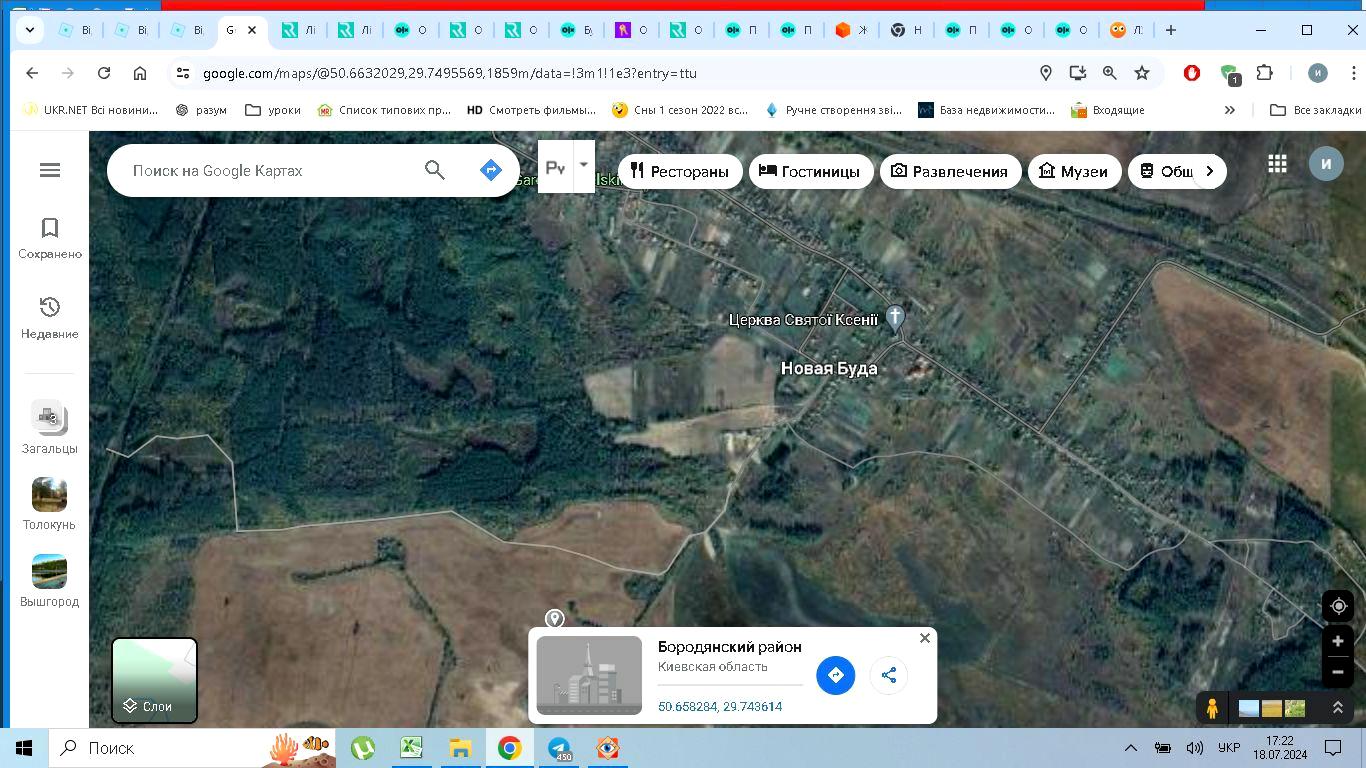The image size is (1366, 768).
Task: Zoom out the map with minus button
Action: click(1338, 672)
